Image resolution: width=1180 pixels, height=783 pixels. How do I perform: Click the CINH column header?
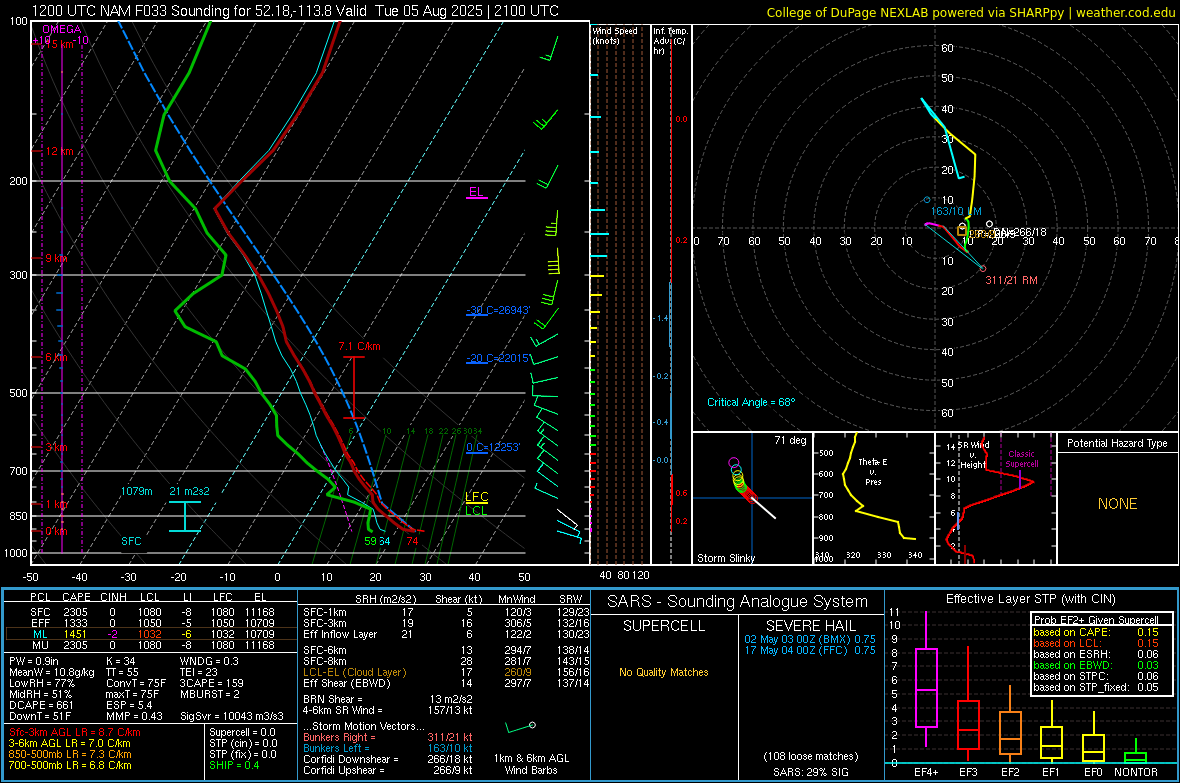point(114,597)
